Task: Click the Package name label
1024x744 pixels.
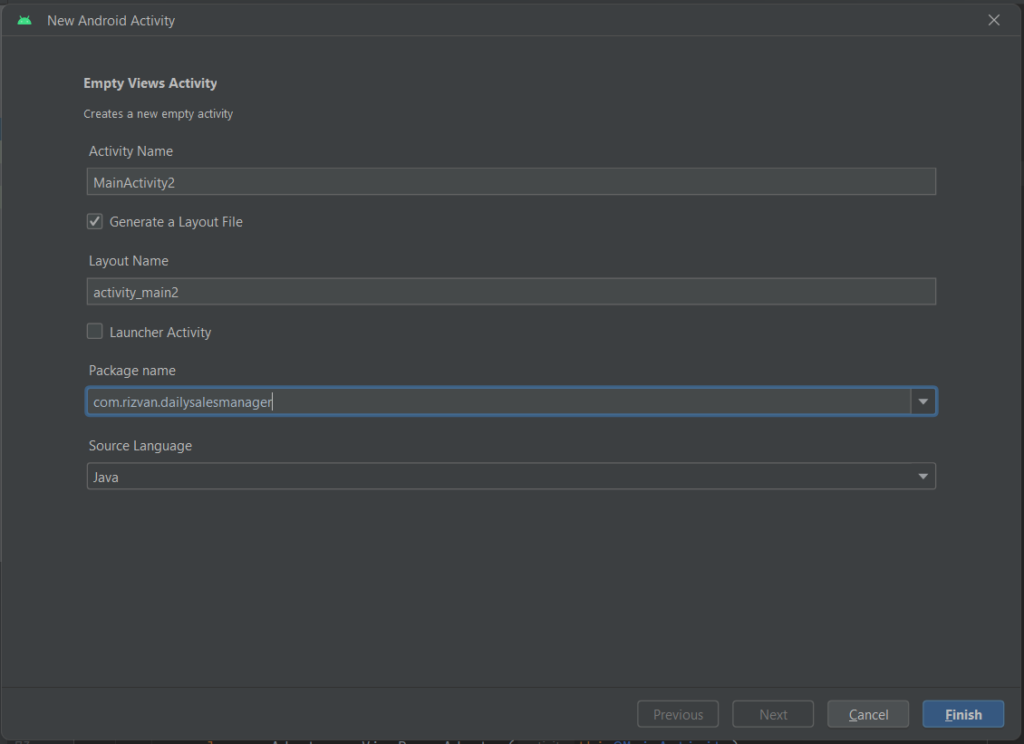Action: pos(132,370)
